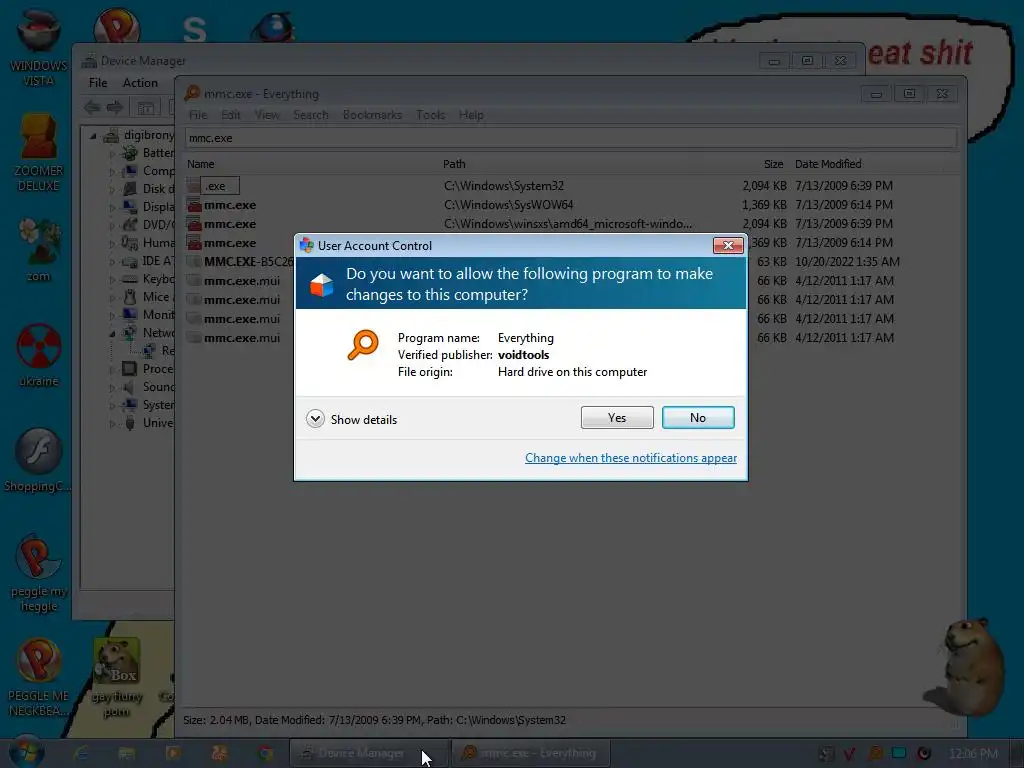The image size is (1024, 768).
Task: Expand Keyboards node
Action: [x=112, y=280]
